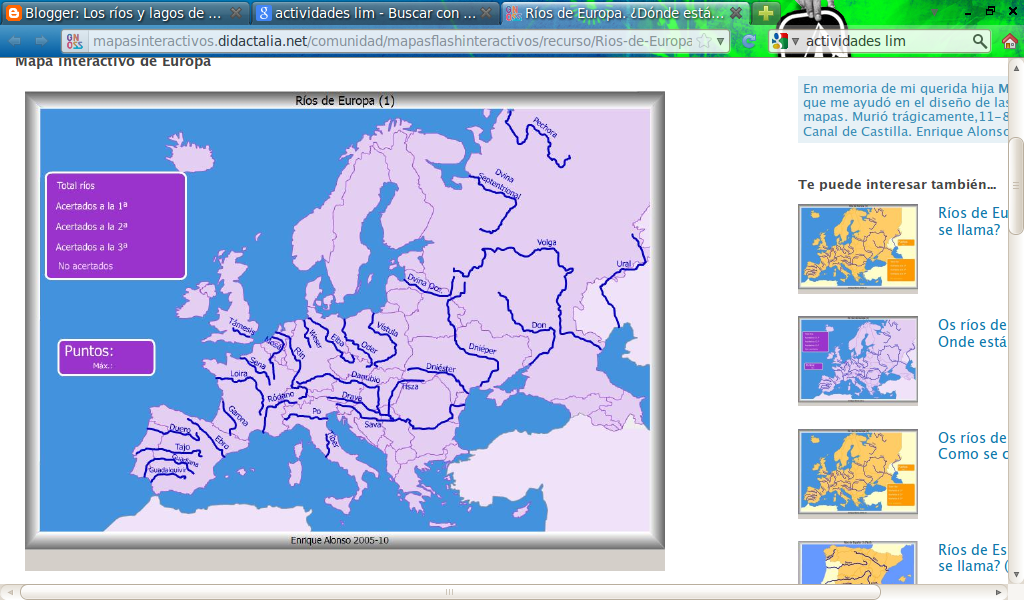1024x600 pixels.
Task: Open the Spain rivers thumbnail at the bottom
Action: click(x=857, y=562)
